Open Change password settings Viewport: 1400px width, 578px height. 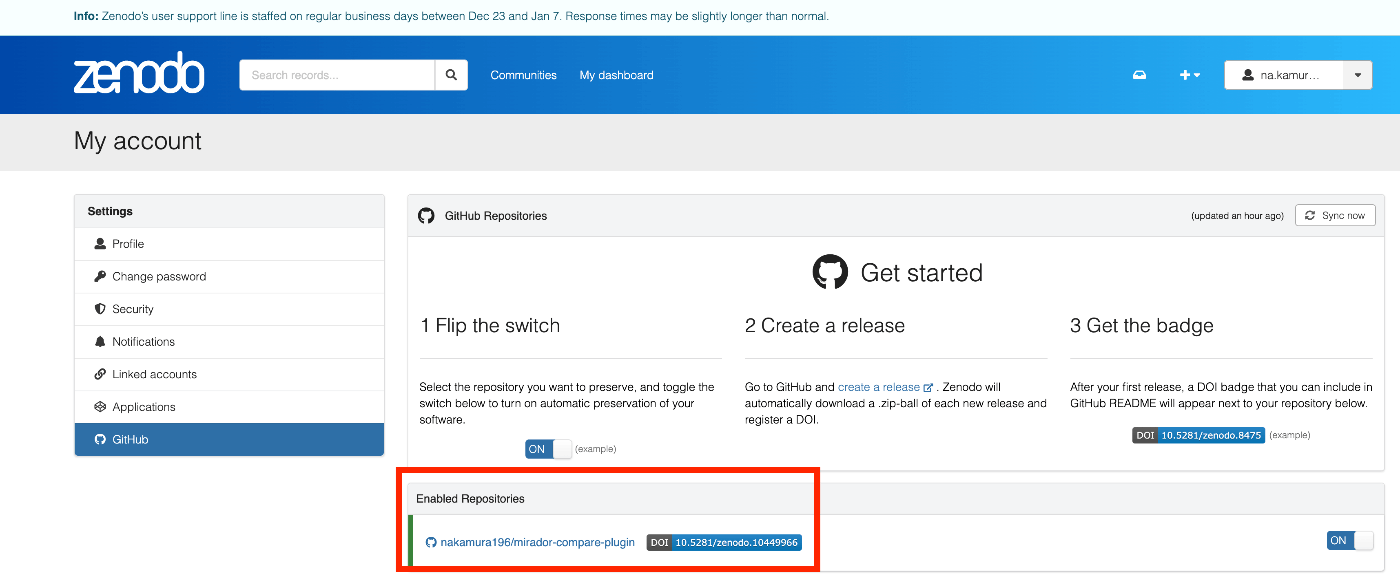pos(229,277)
